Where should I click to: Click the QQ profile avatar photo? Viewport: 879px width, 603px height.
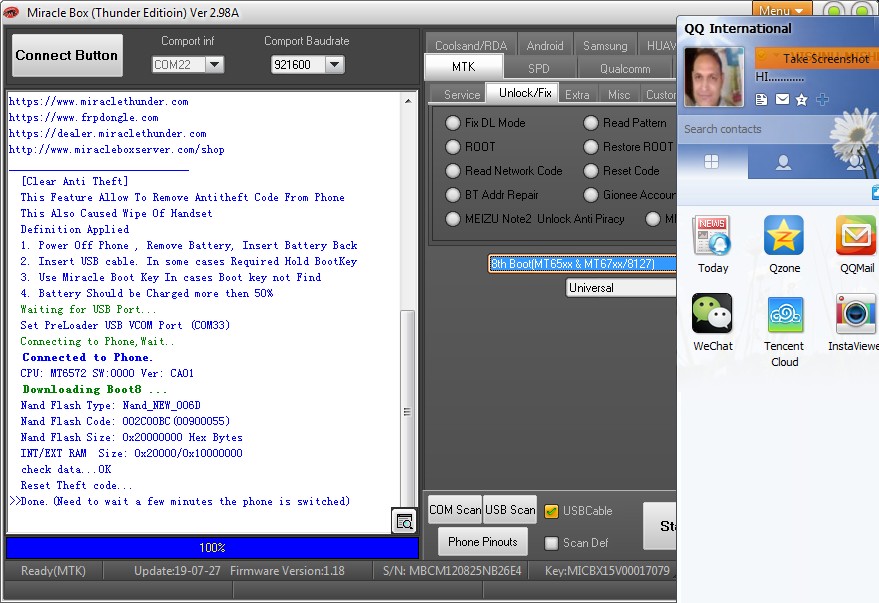point(714,77)
